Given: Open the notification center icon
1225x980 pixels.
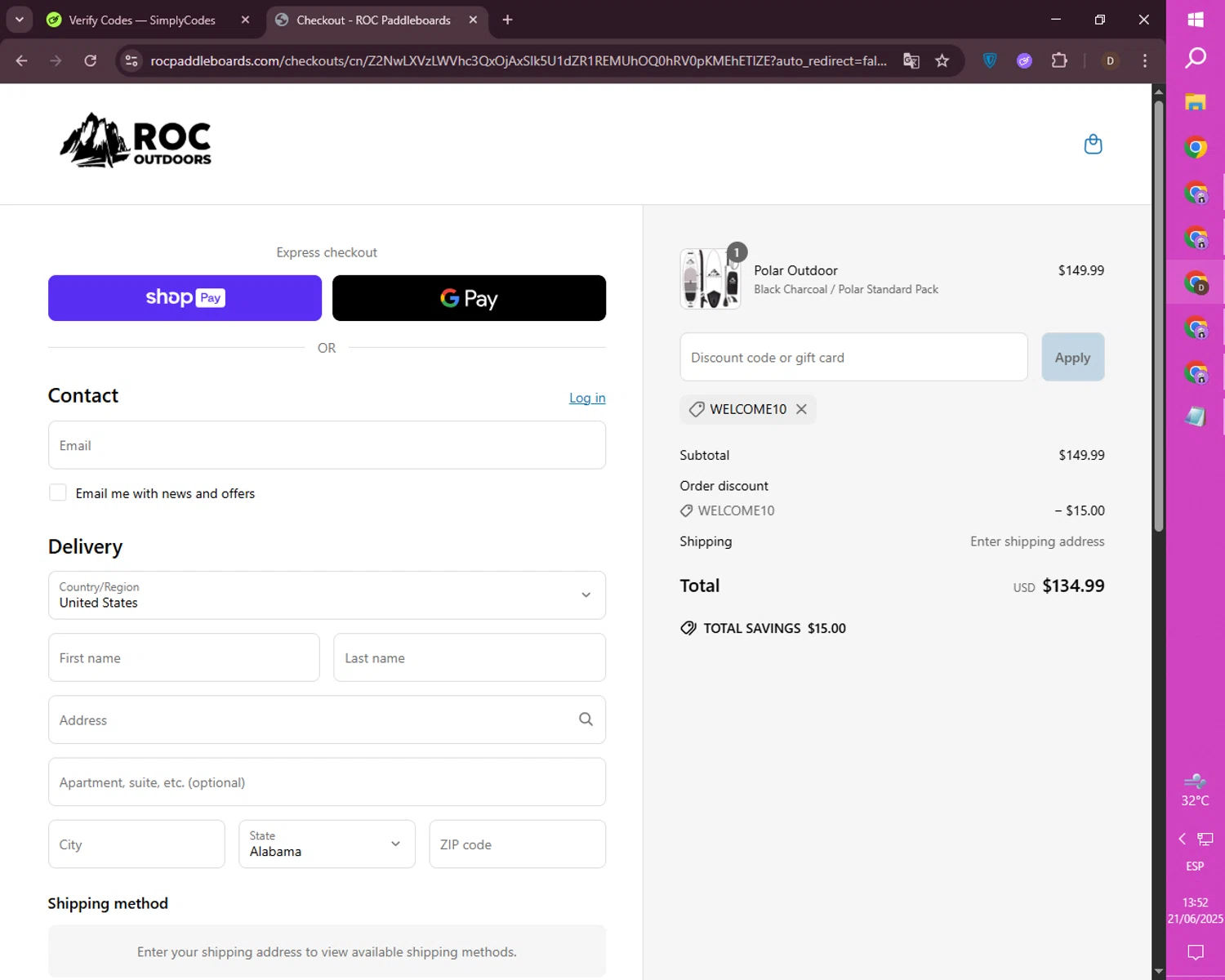Looking at the screenshot, I should [x=1196, y=952].
